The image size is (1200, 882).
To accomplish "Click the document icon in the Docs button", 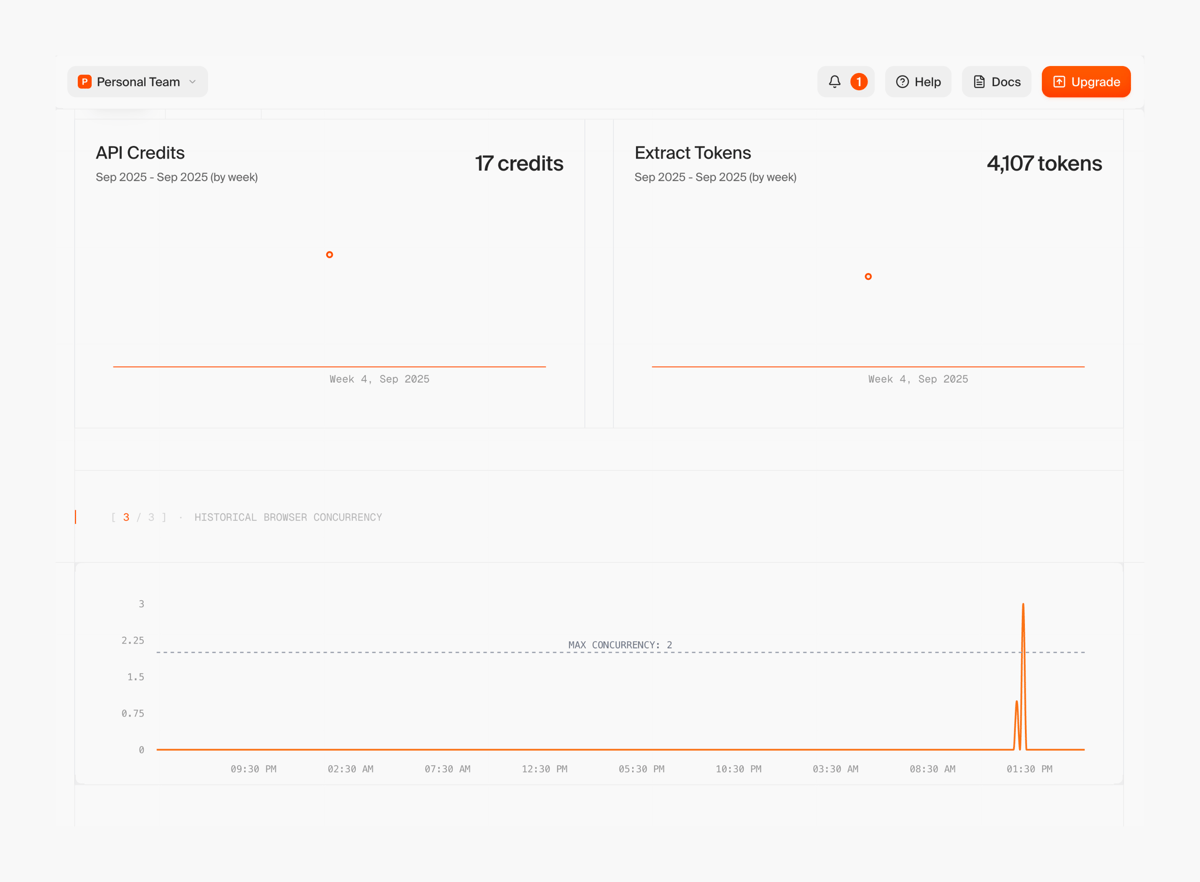I will (x=977, y=81).
